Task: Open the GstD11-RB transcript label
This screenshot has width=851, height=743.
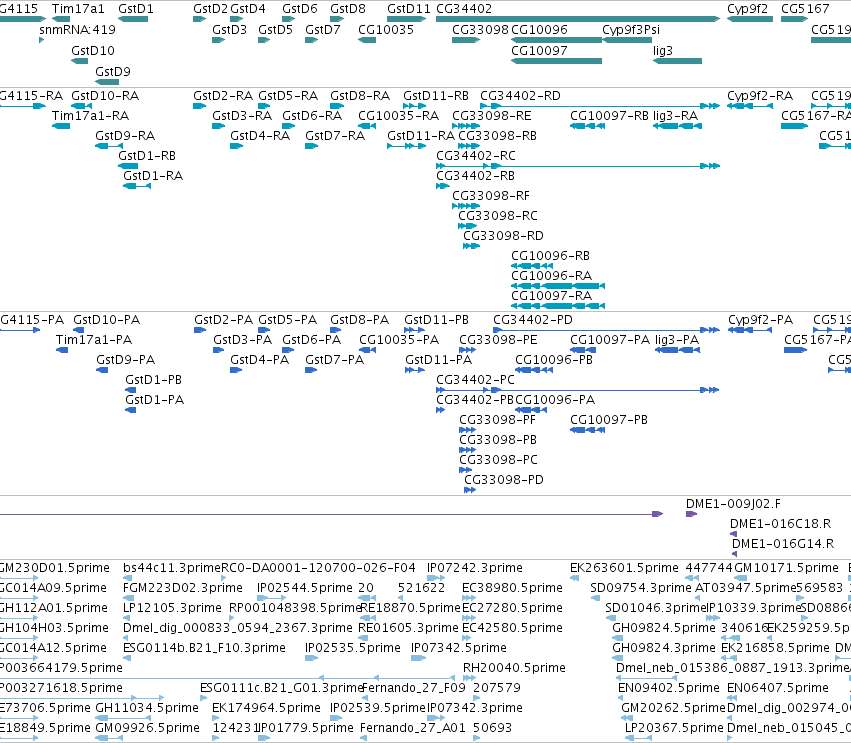Action: (x=436, y=96)
